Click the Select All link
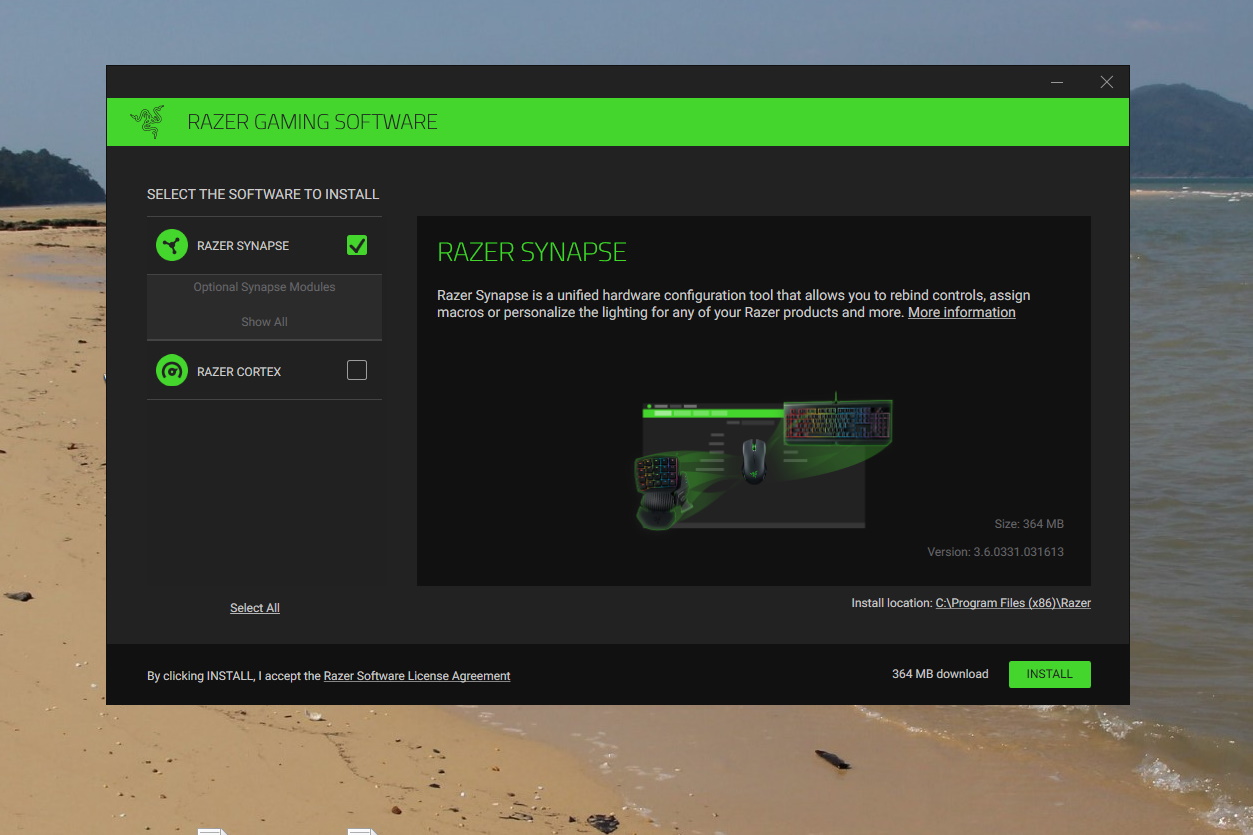This screenshot has height=835, width=1253. [255, 608]
